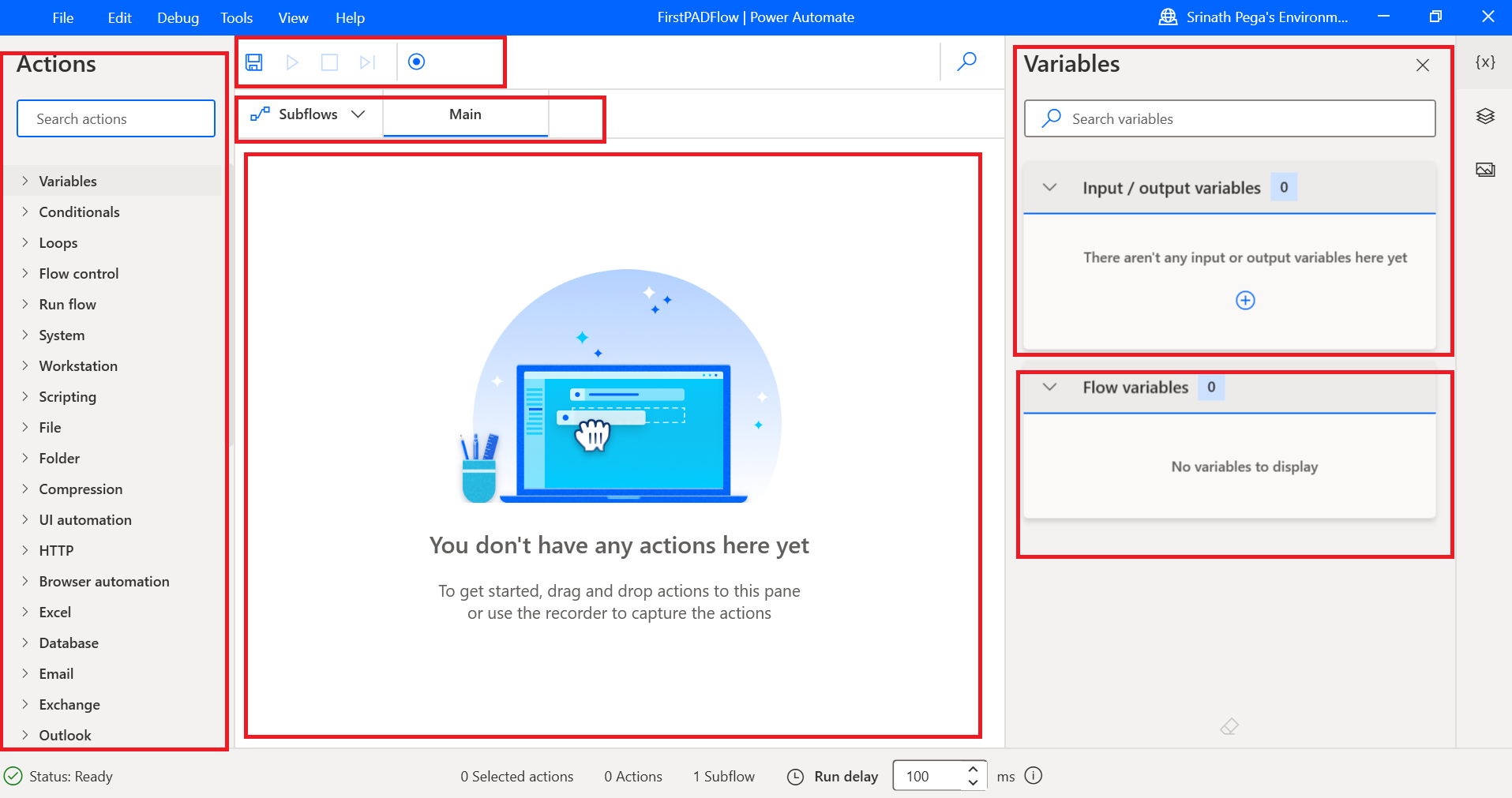This screenshot has height=798, width=1512.
Task: Increase the Run delay value
Action: coord(973,769)
